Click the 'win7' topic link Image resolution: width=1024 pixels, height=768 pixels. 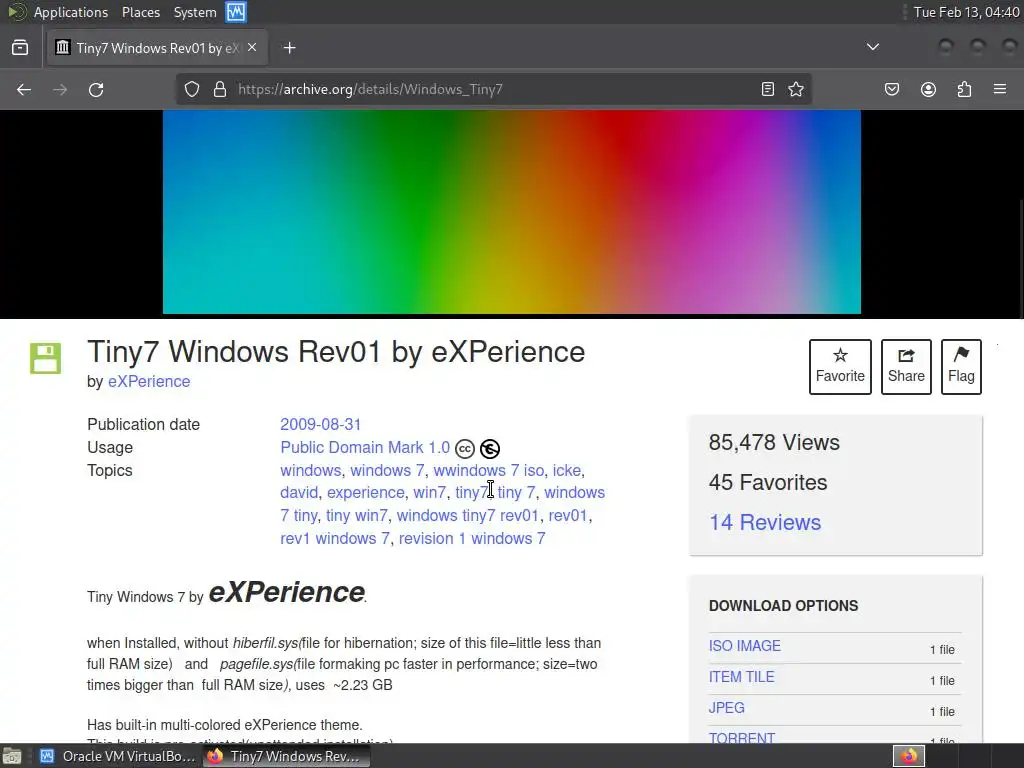[430, 492]
